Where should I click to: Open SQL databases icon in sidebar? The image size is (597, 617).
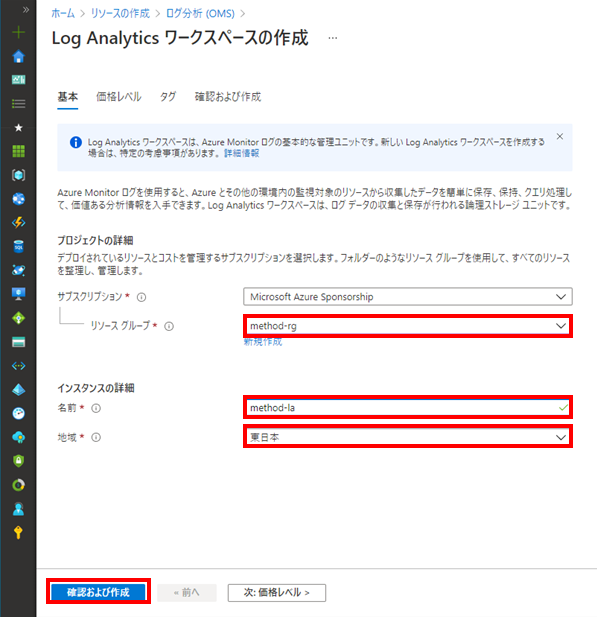pos(18,246)
